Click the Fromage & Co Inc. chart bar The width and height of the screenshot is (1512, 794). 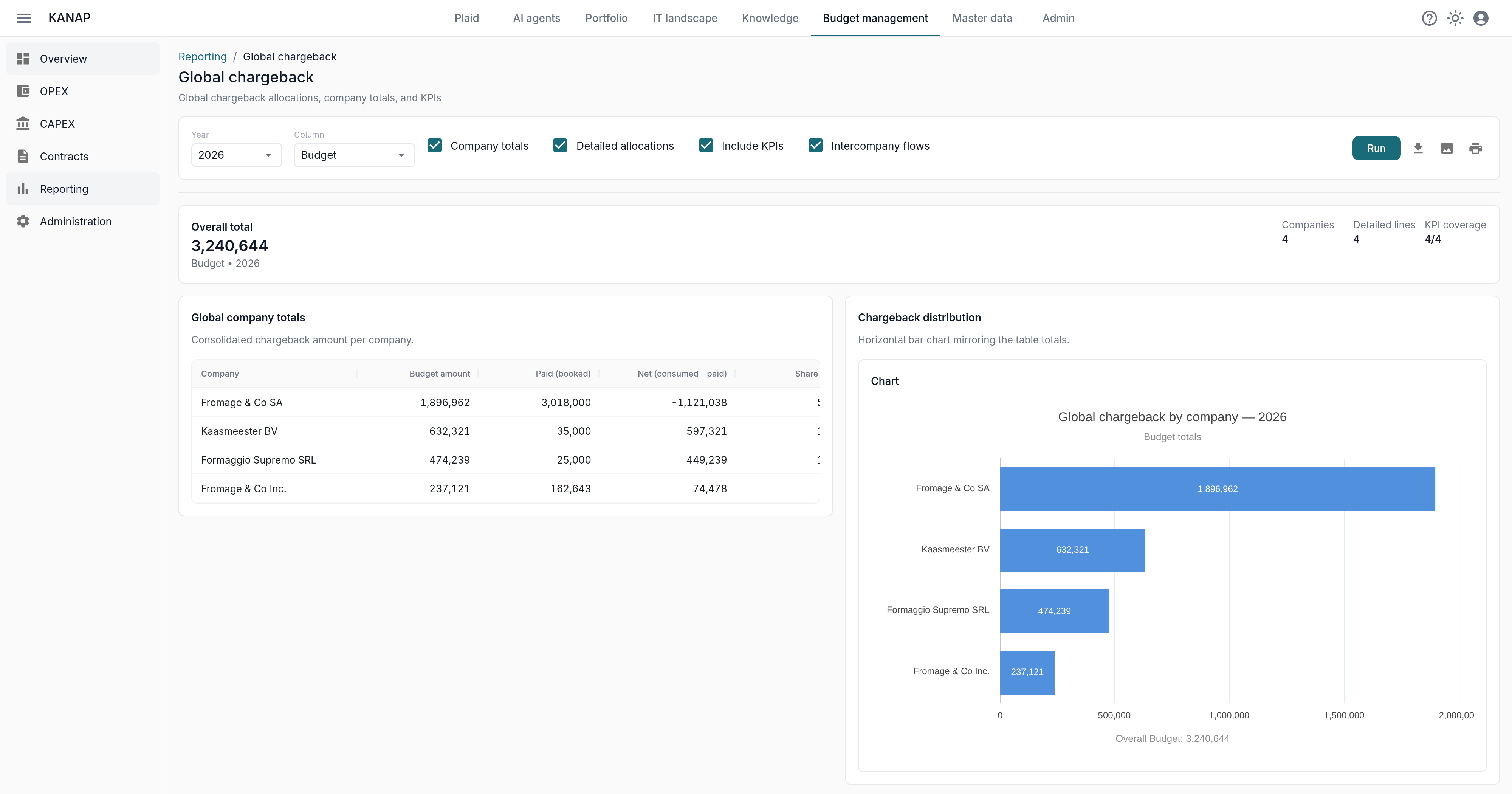[1027, 672]
